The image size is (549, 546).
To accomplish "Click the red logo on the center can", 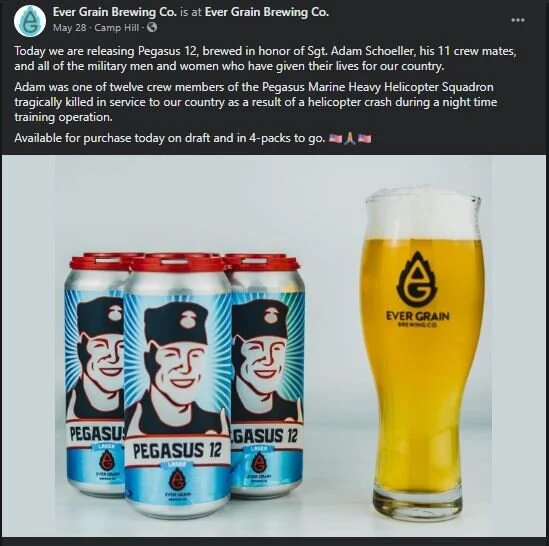I will point(177,479).
